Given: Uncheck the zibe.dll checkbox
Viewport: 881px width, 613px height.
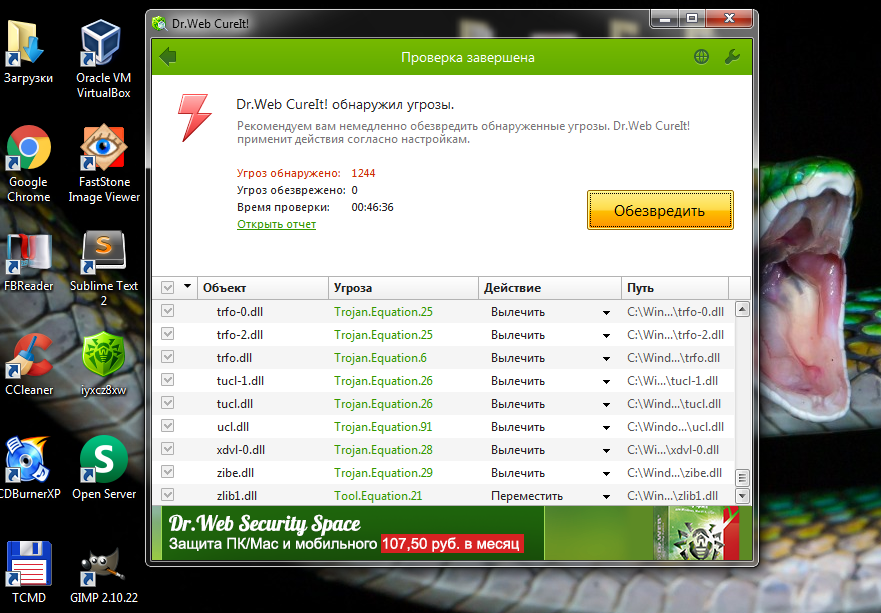Looking at the screenshot, I should click(x=167, y=472).
